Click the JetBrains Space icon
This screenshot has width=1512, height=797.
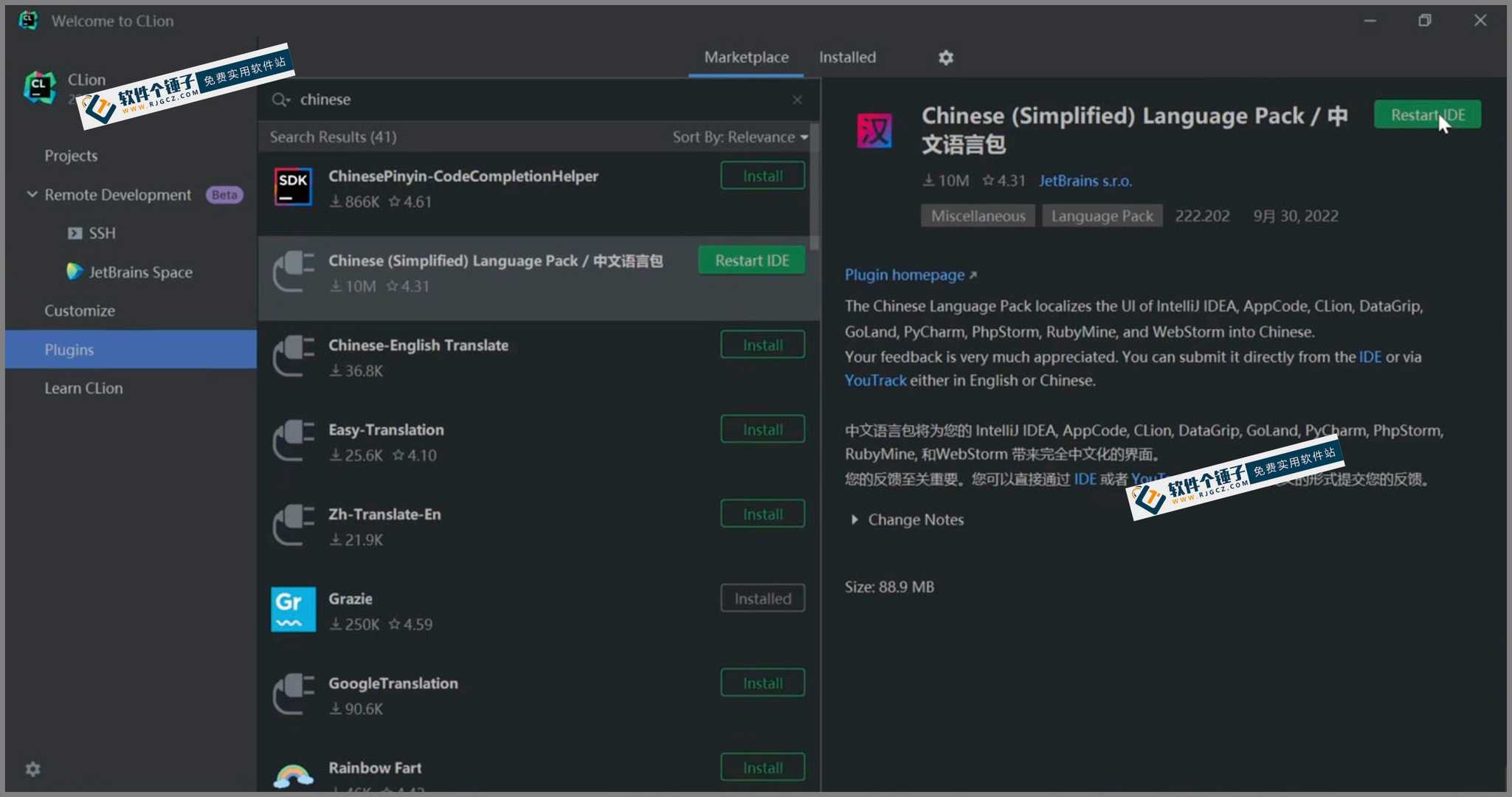(x=75, y=272)
